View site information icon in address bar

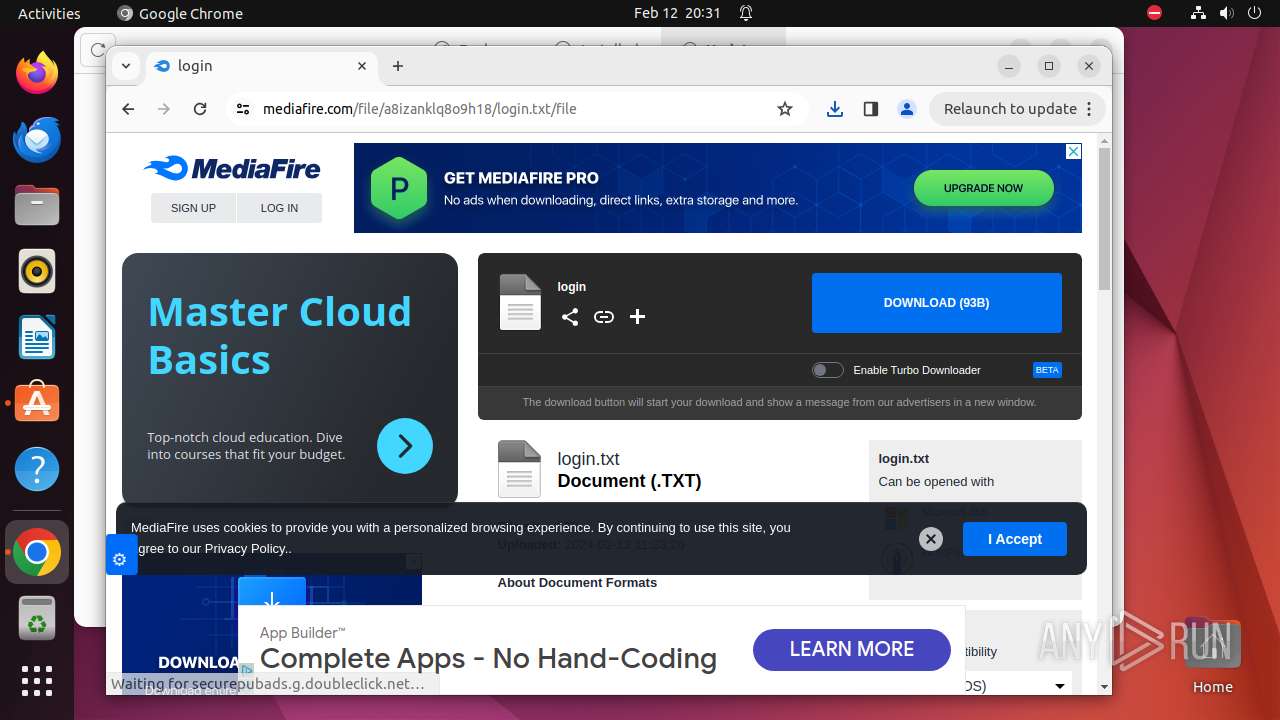click(243, 109)
